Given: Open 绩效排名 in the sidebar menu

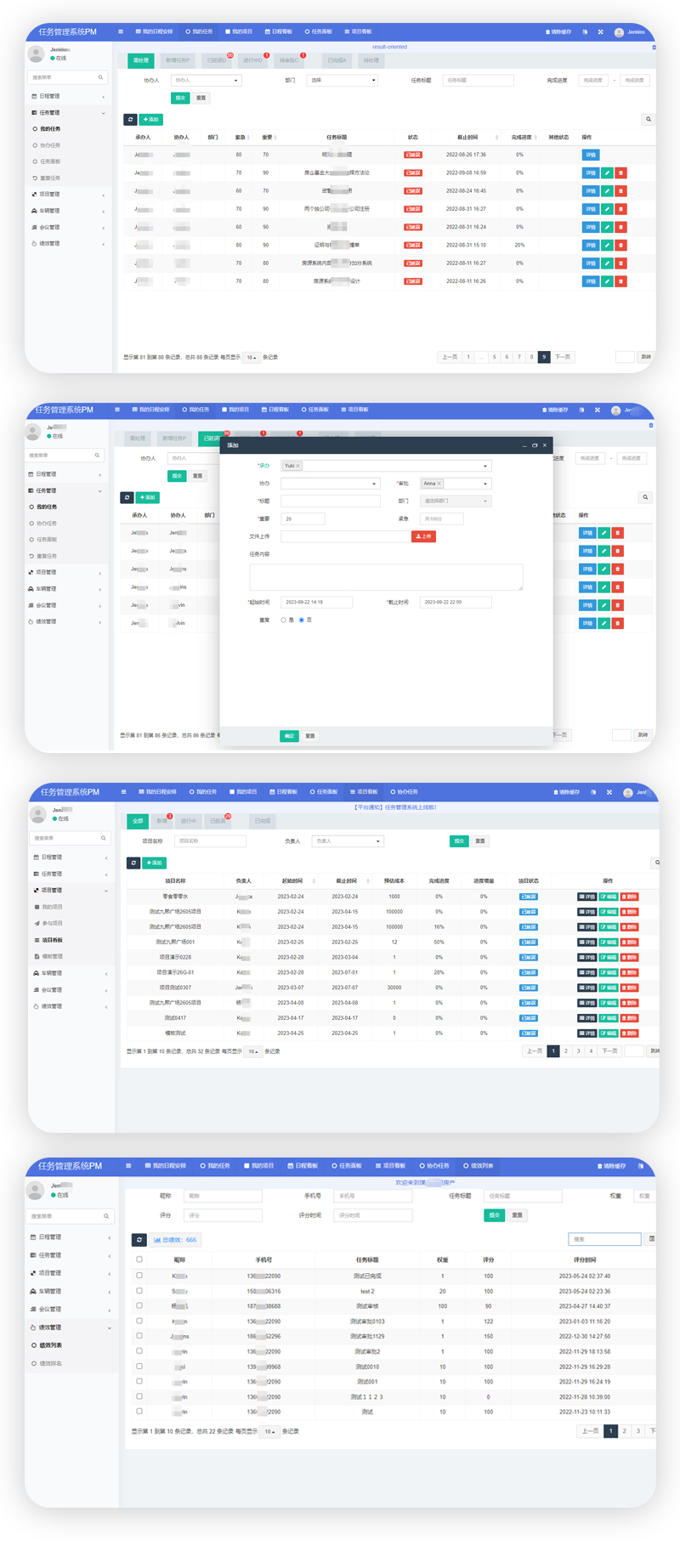Looking at the screenshot, I should coord(50,1363).
